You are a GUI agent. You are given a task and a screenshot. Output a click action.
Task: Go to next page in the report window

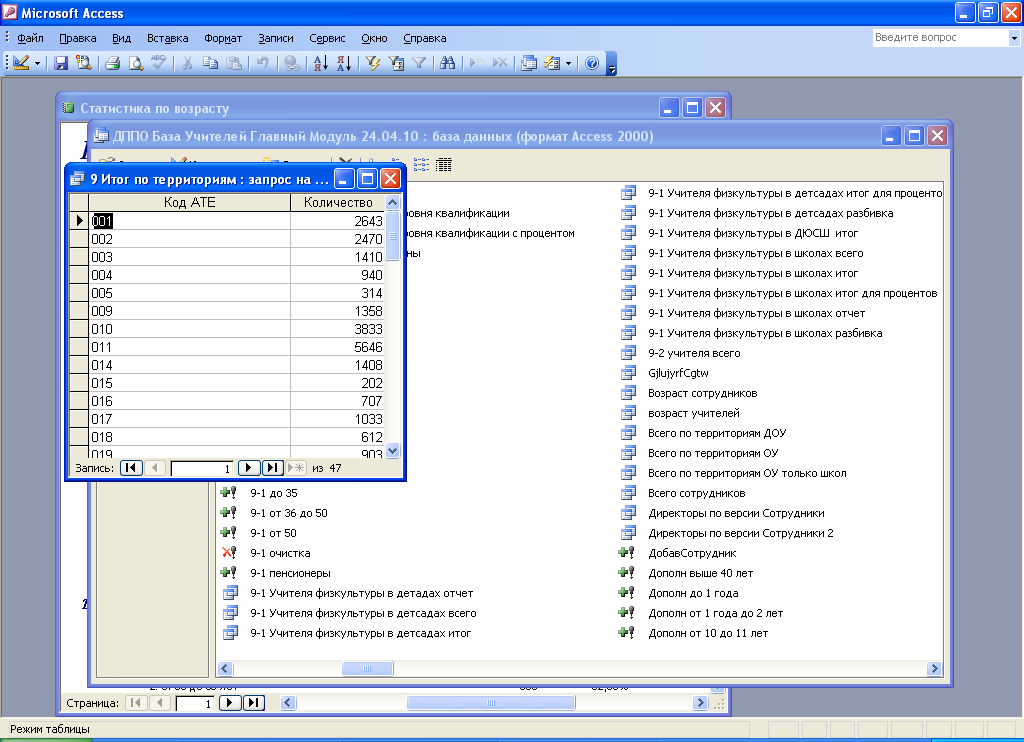tap(229, 703)
